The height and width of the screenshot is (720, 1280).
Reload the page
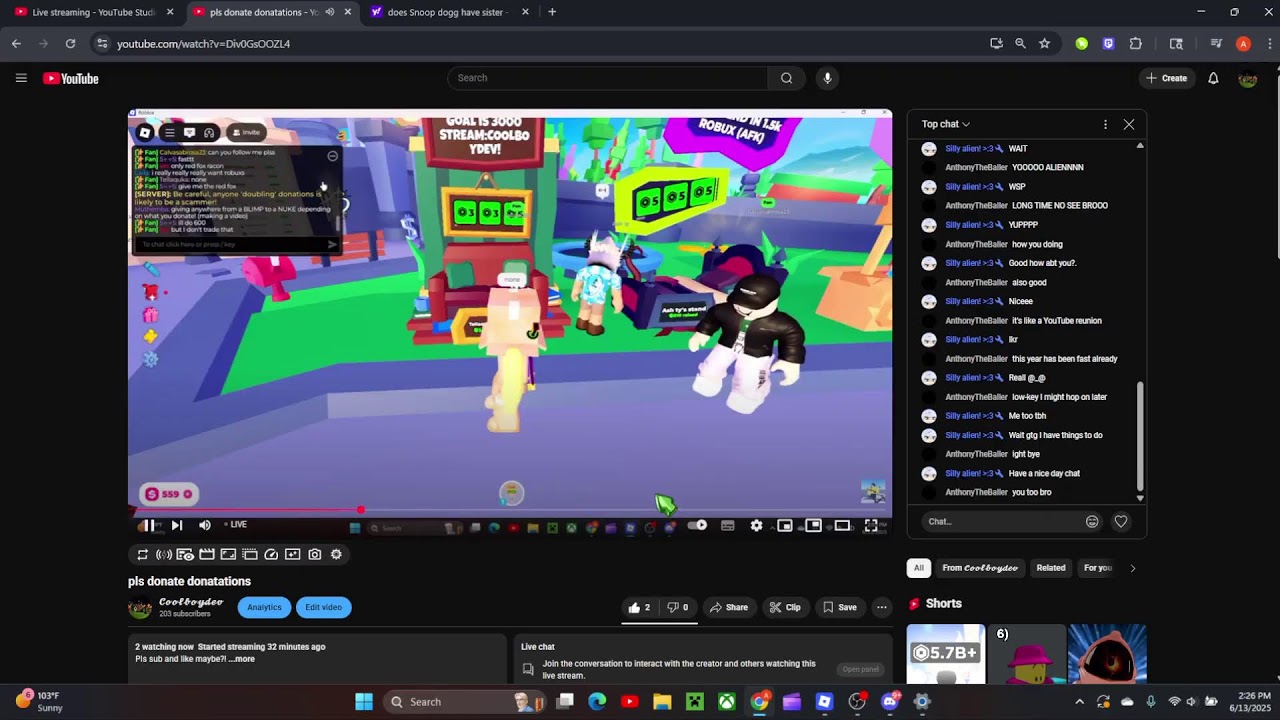[x=70, y=44]
